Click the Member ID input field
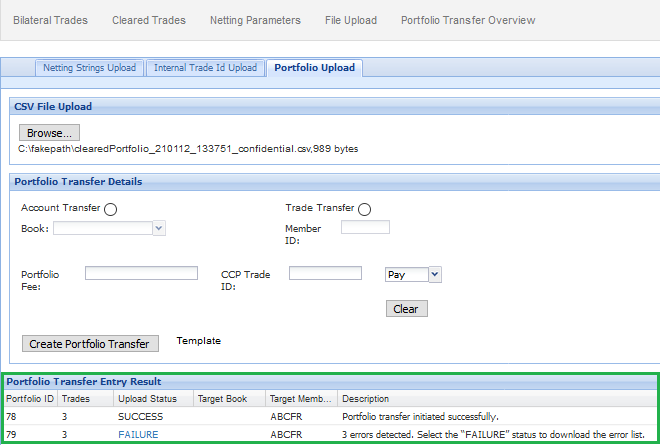 (x=365, y=228)
